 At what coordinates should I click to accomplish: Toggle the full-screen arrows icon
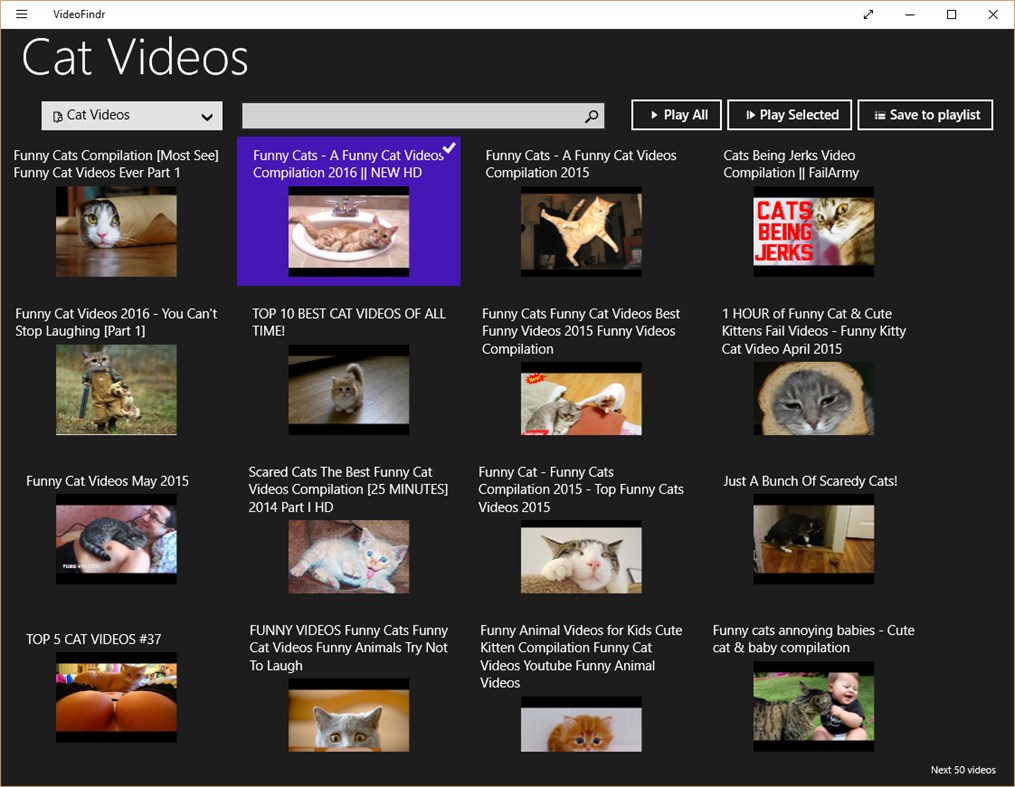point(868,14)
